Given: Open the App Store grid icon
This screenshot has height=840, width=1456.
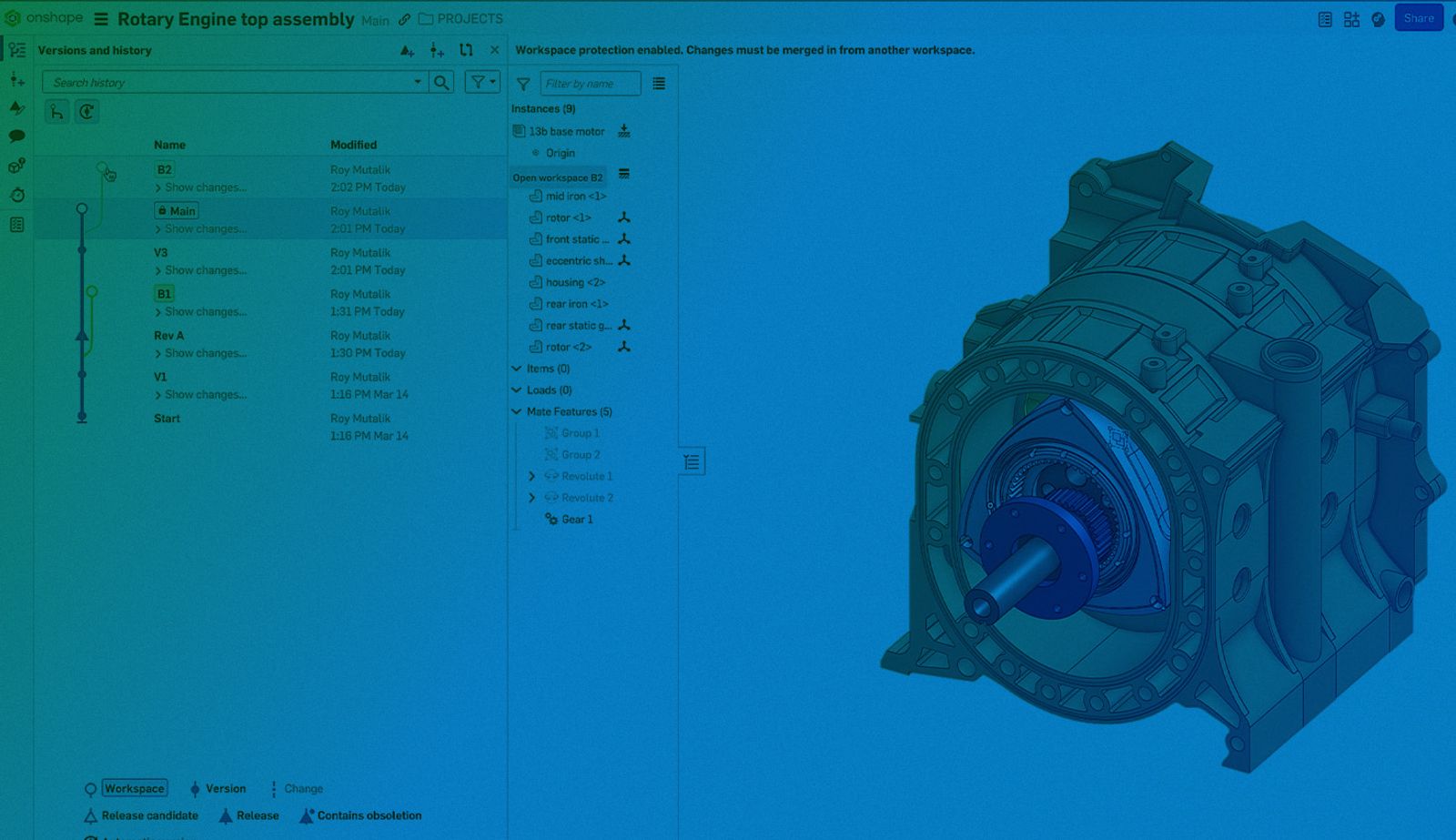Looking at the screenshot, I should point(1351,19).
